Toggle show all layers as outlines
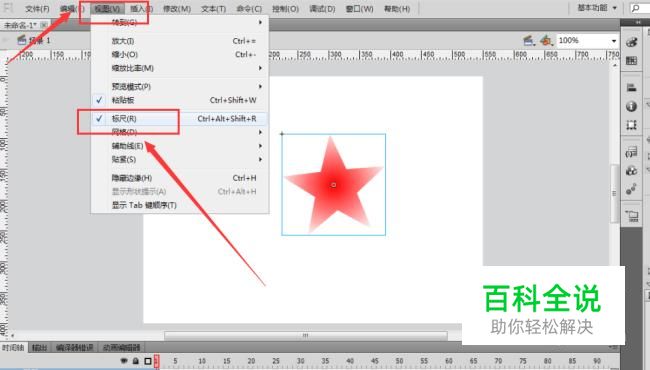This screenshot has width=650, height=370. pyautogui.click(x=148, y=361)
